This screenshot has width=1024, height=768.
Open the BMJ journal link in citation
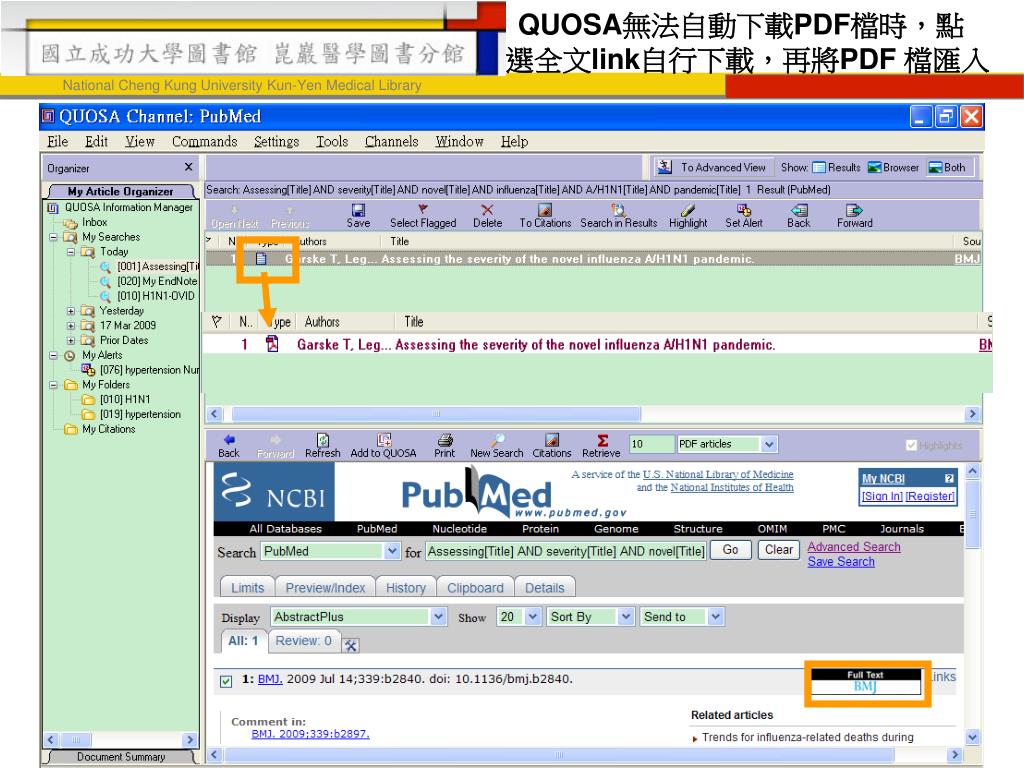[270, 679]
